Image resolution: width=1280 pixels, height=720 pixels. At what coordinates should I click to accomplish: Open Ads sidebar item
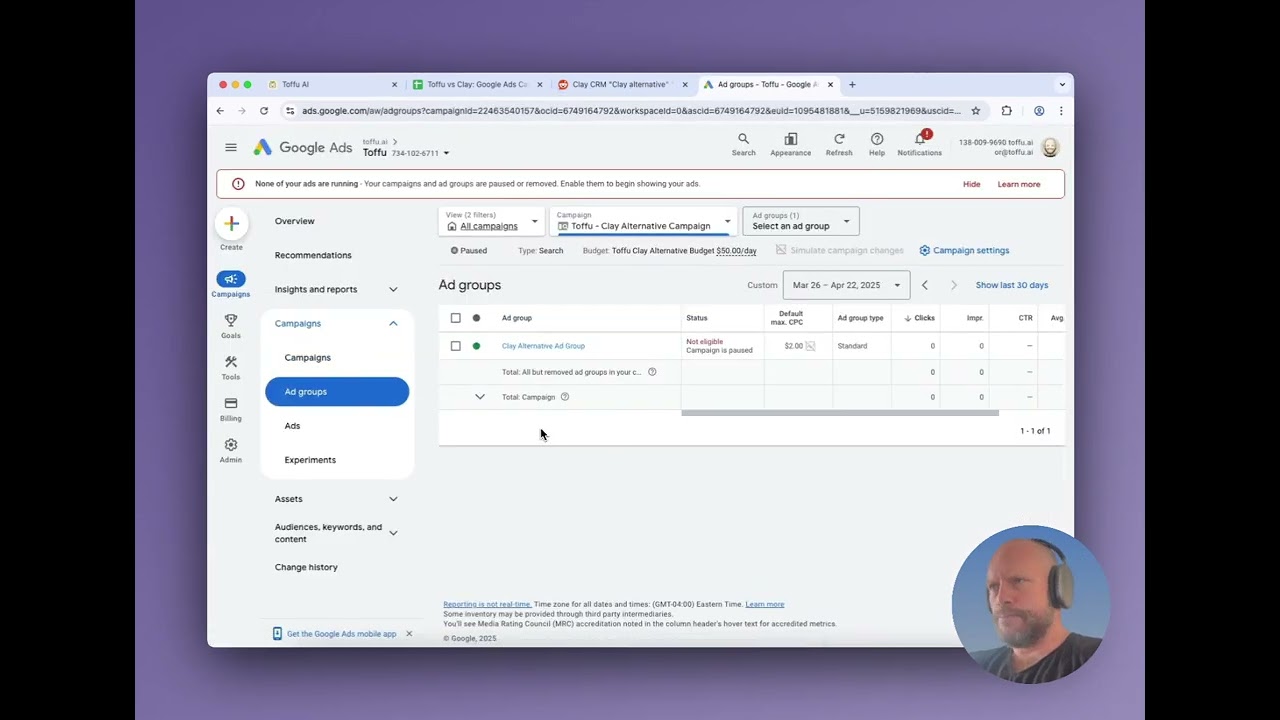[x=292, y=426]
